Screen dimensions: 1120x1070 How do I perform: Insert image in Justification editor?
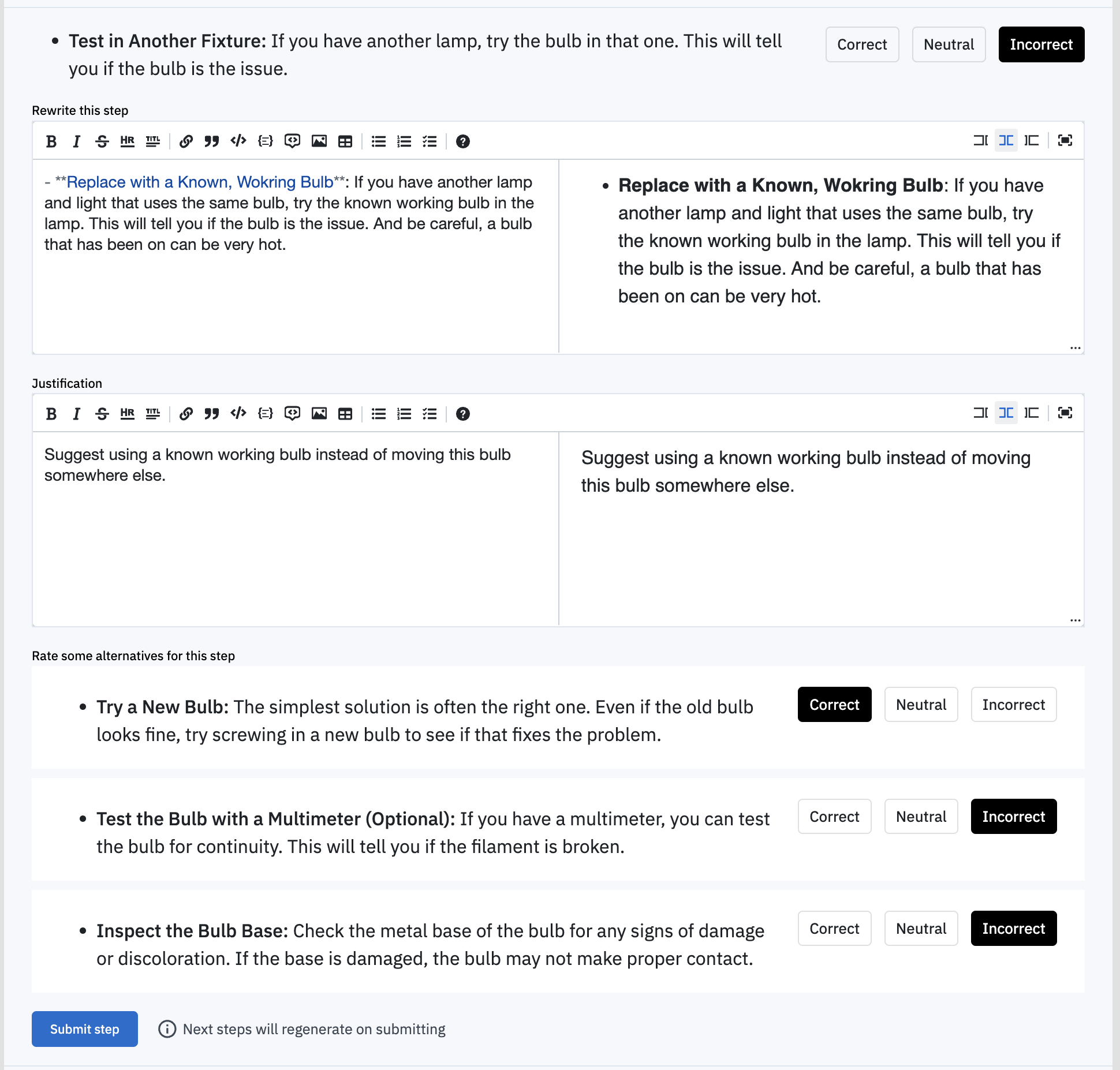tap(319, 414)
